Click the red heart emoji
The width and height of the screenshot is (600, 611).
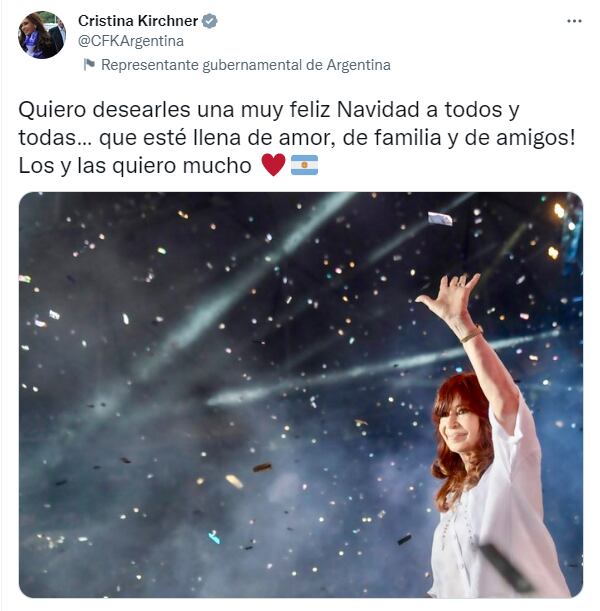click(273, 164)
